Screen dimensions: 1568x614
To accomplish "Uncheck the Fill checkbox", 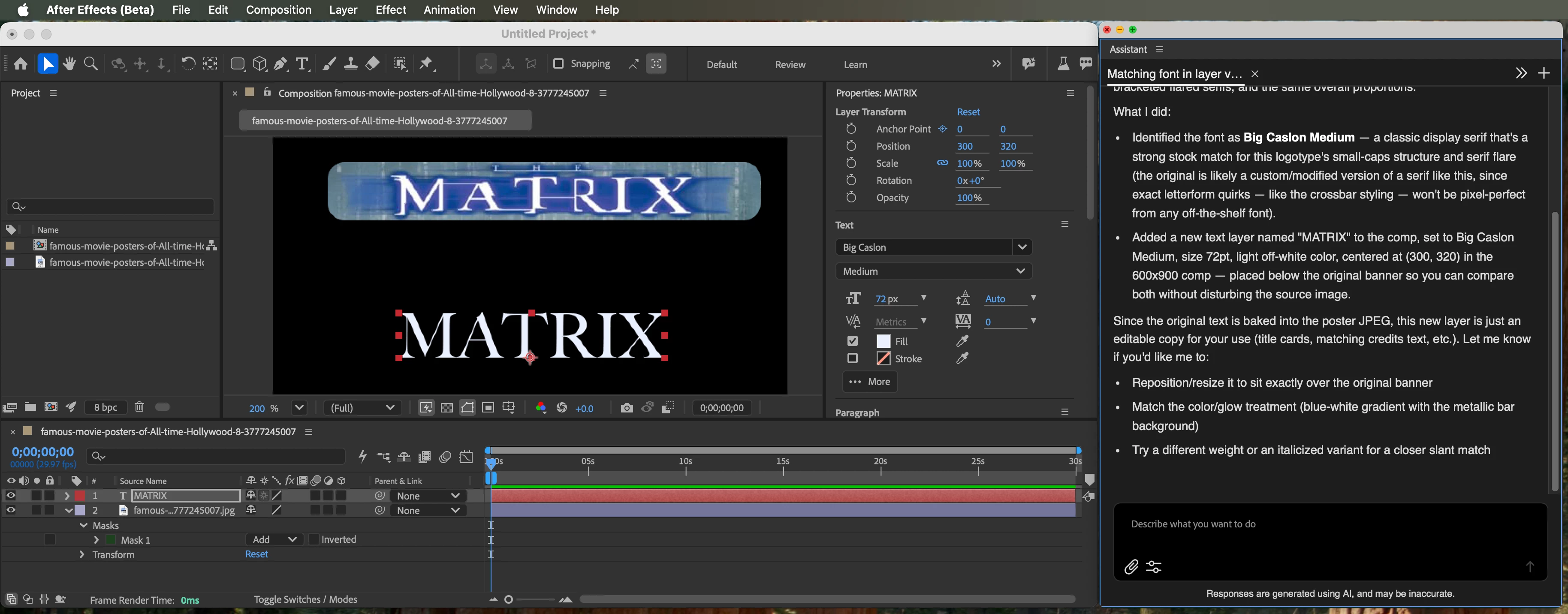I will 852,341.
